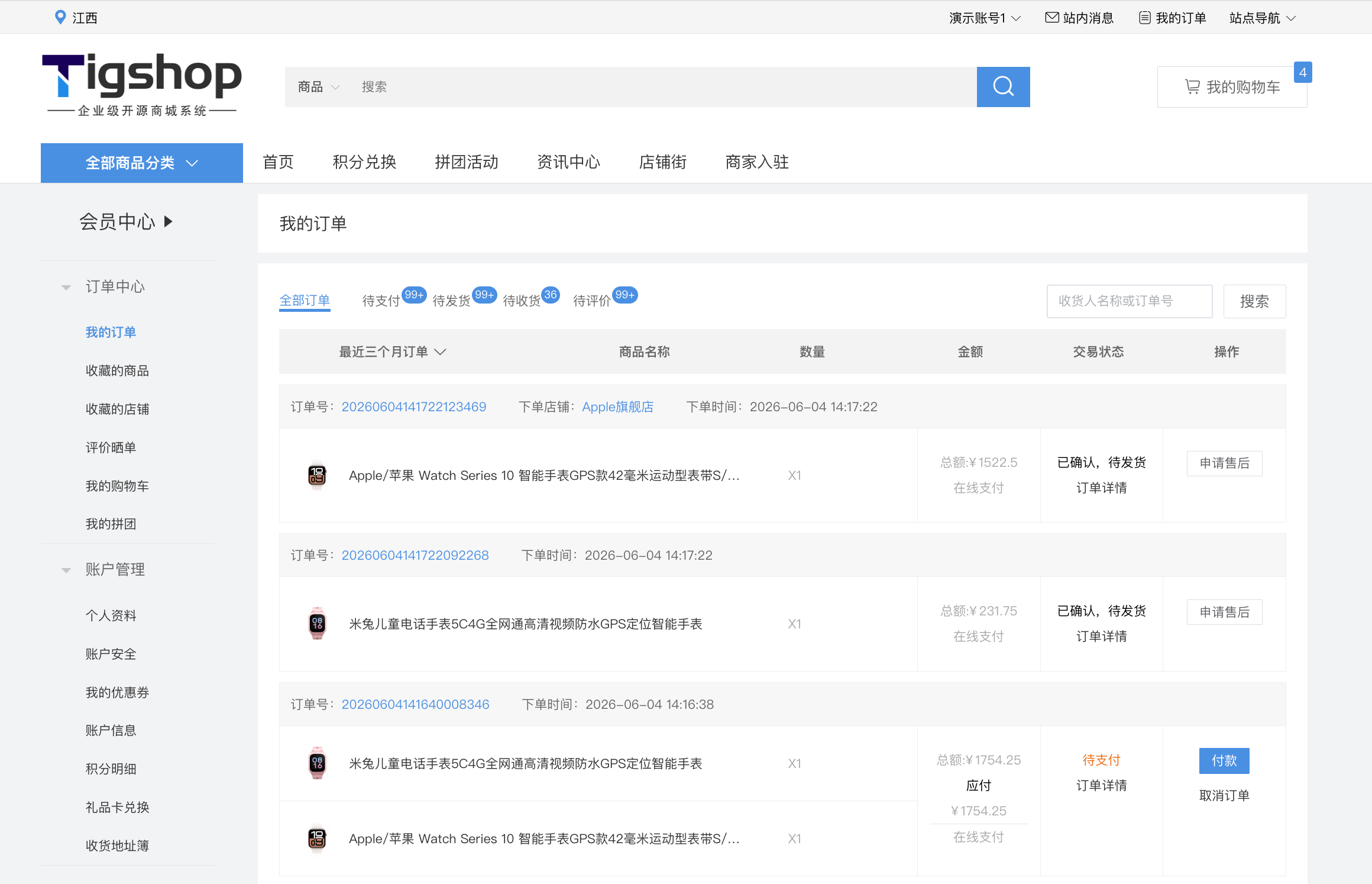Click the 搜索 button beside the order search field
This screenshot has width=1372, height=884.
pyautogui.click(x=1254, y=301)
